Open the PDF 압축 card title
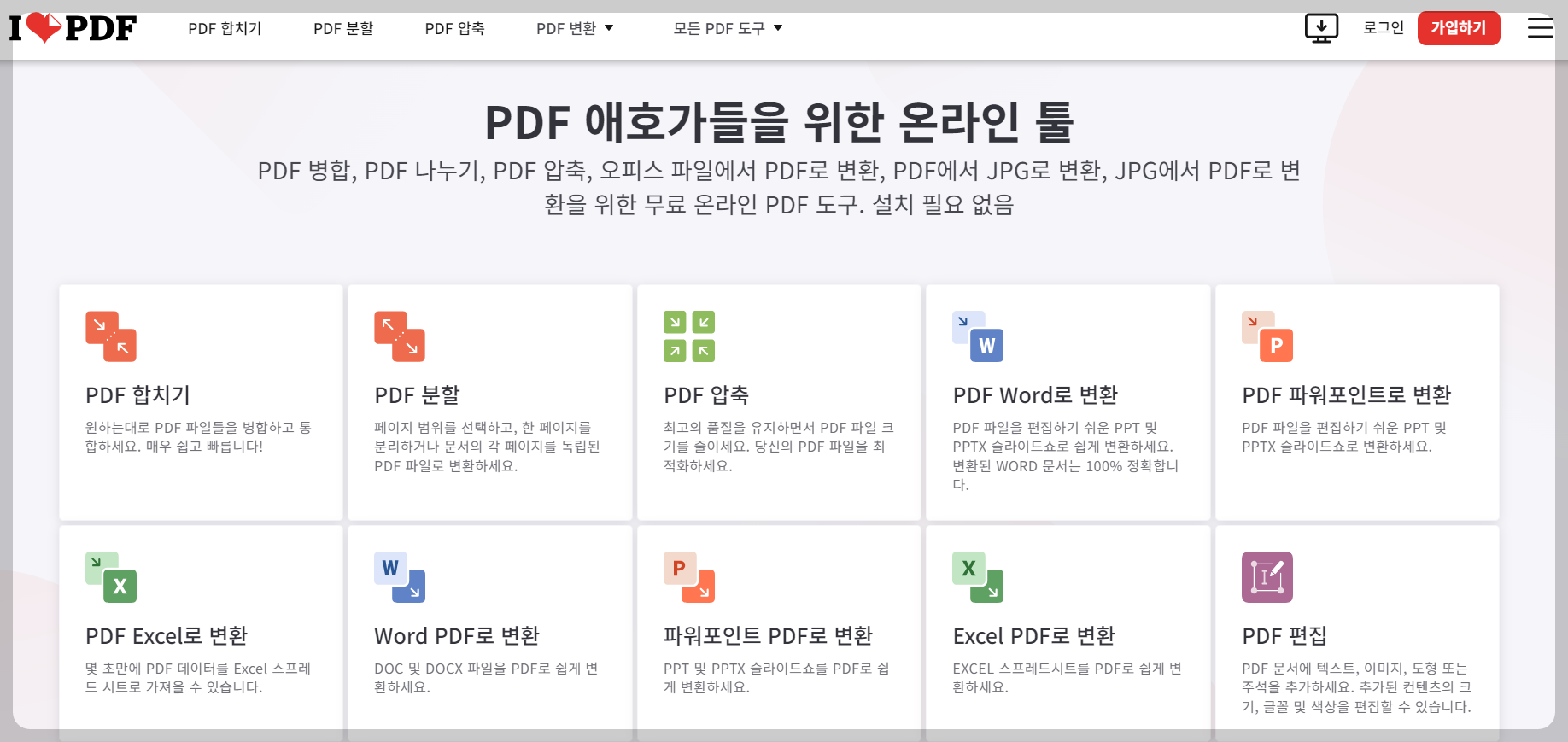 coord(706,395)
